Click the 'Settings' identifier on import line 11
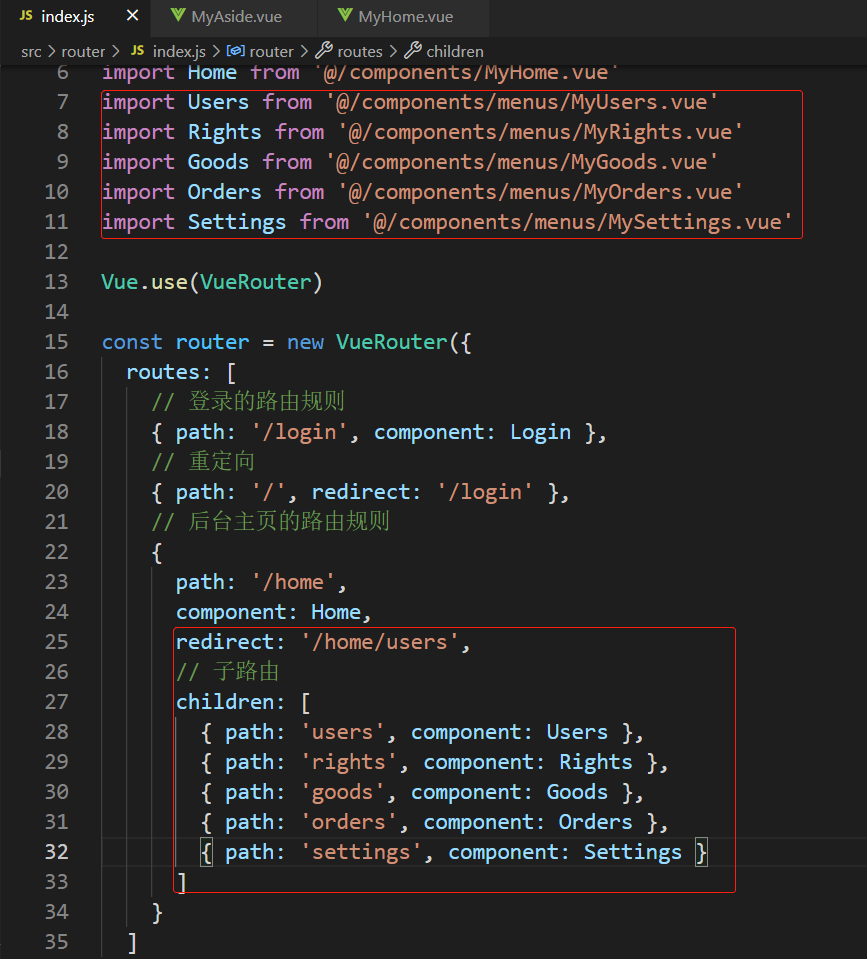867x959 pixels. click(x=237, y=222)
